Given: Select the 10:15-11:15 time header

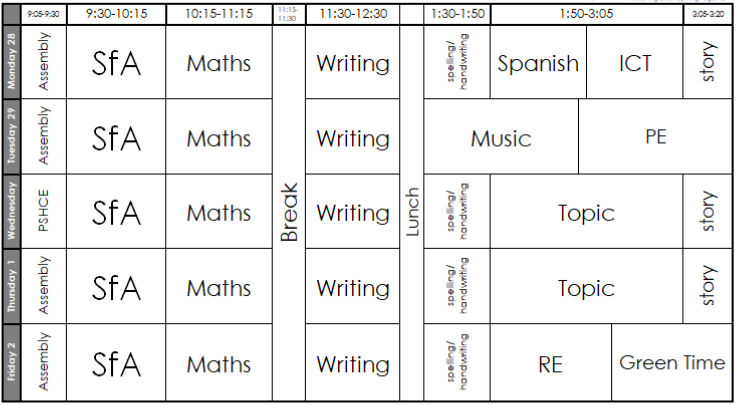Looking at the screenshot, I should tap(219, 15).
